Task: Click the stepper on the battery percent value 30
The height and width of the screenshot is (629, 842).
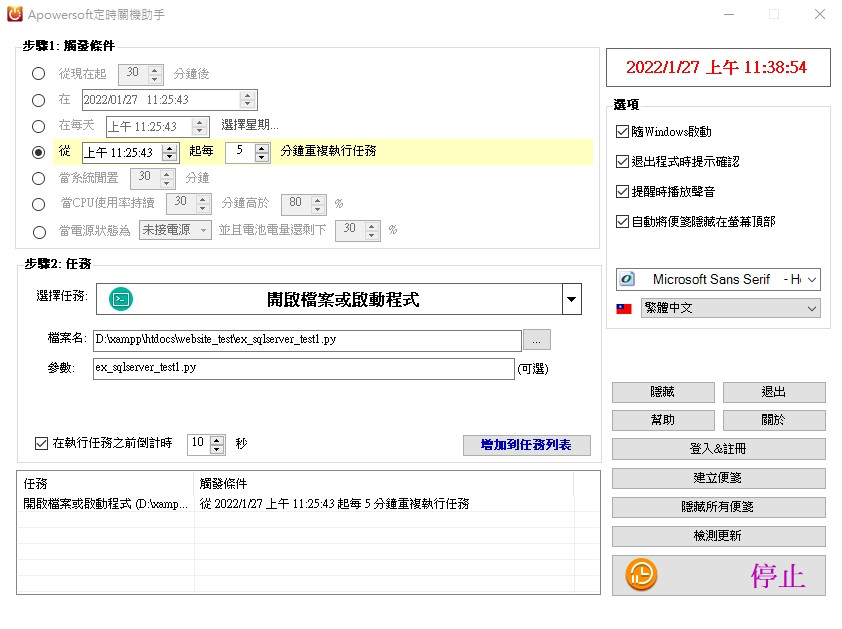Action: 372,231
